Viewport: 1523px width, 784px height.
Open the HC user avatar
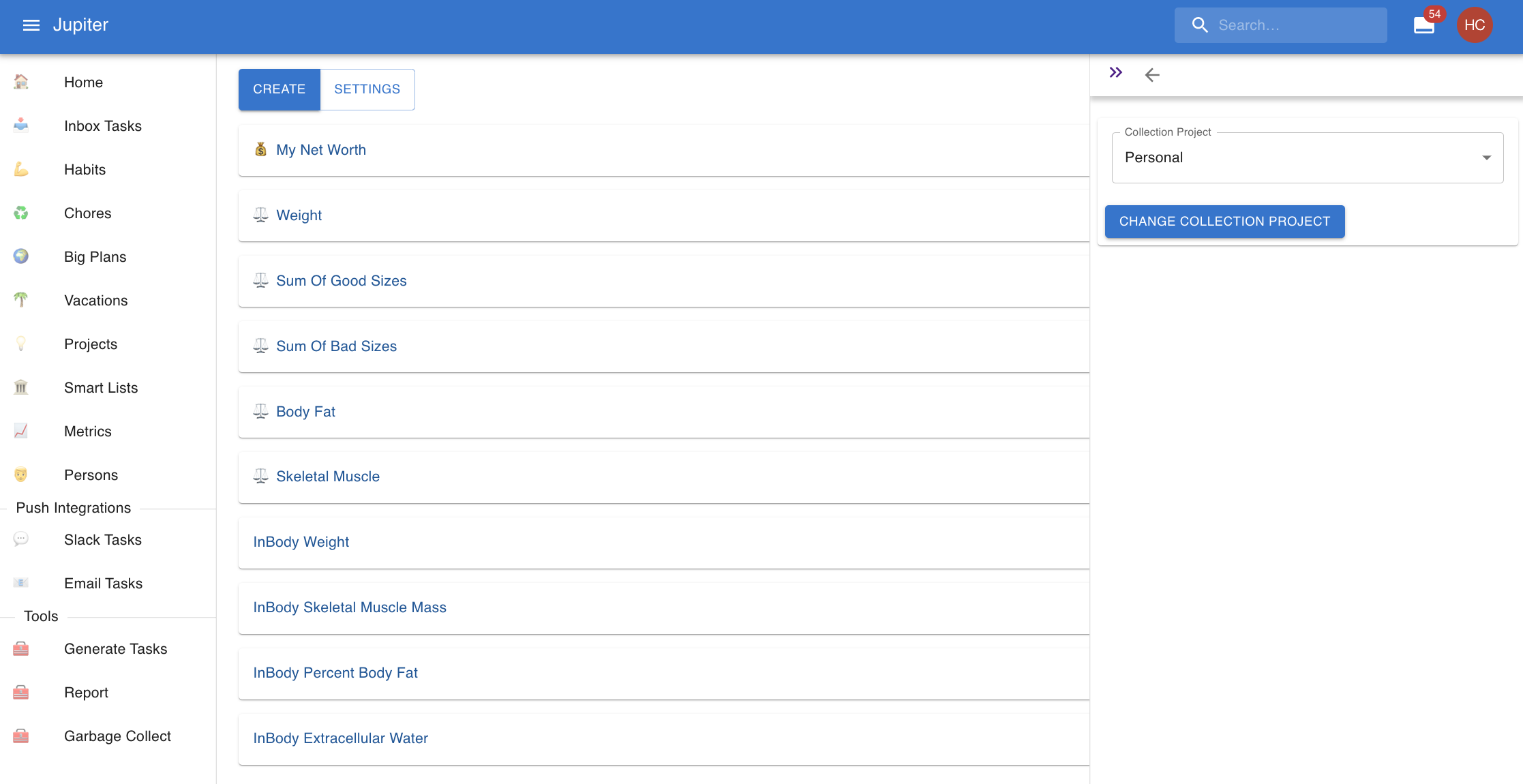tap(1475, 25)
